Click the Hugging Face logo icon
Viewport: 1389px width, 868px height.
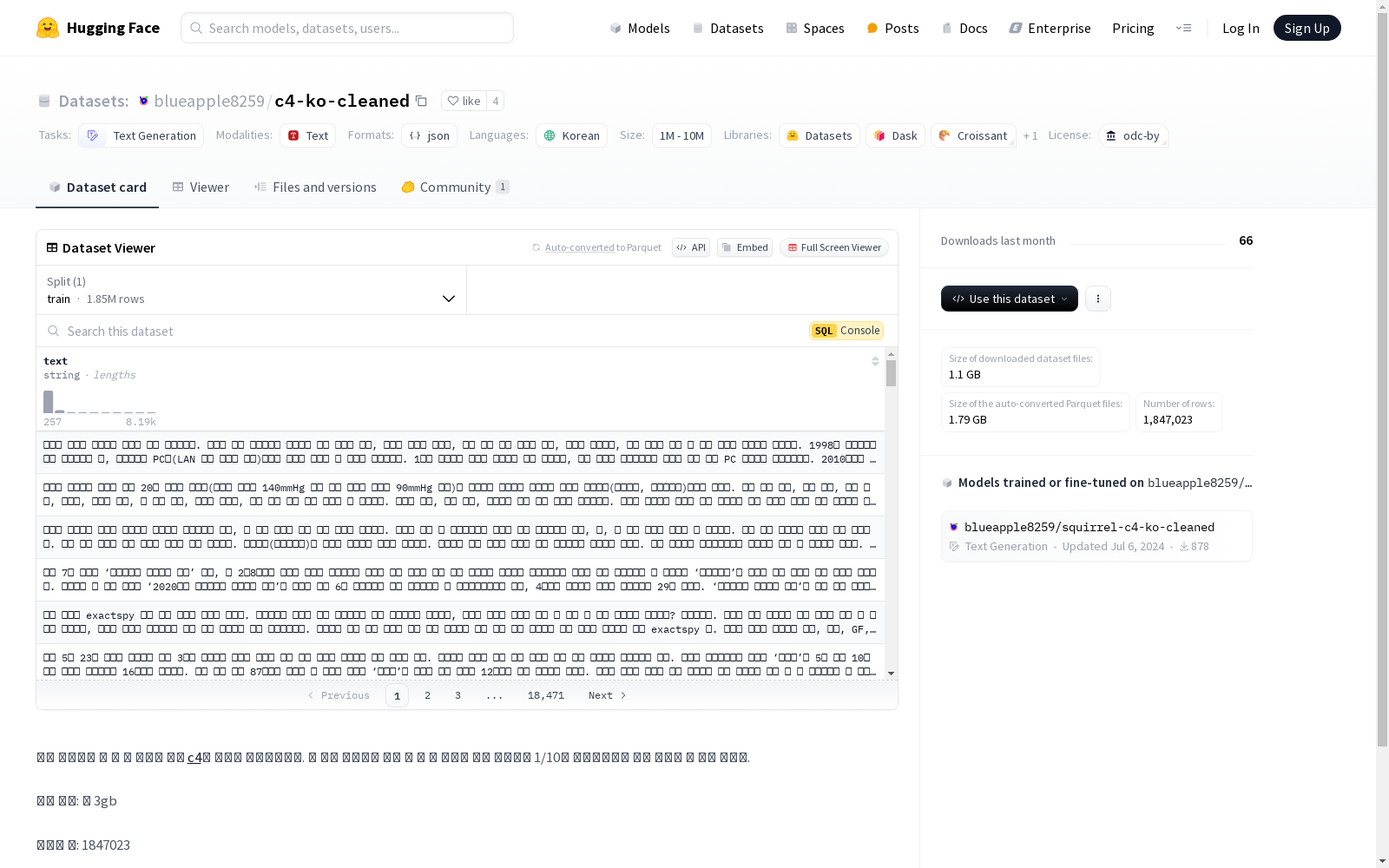click(48, 28)
